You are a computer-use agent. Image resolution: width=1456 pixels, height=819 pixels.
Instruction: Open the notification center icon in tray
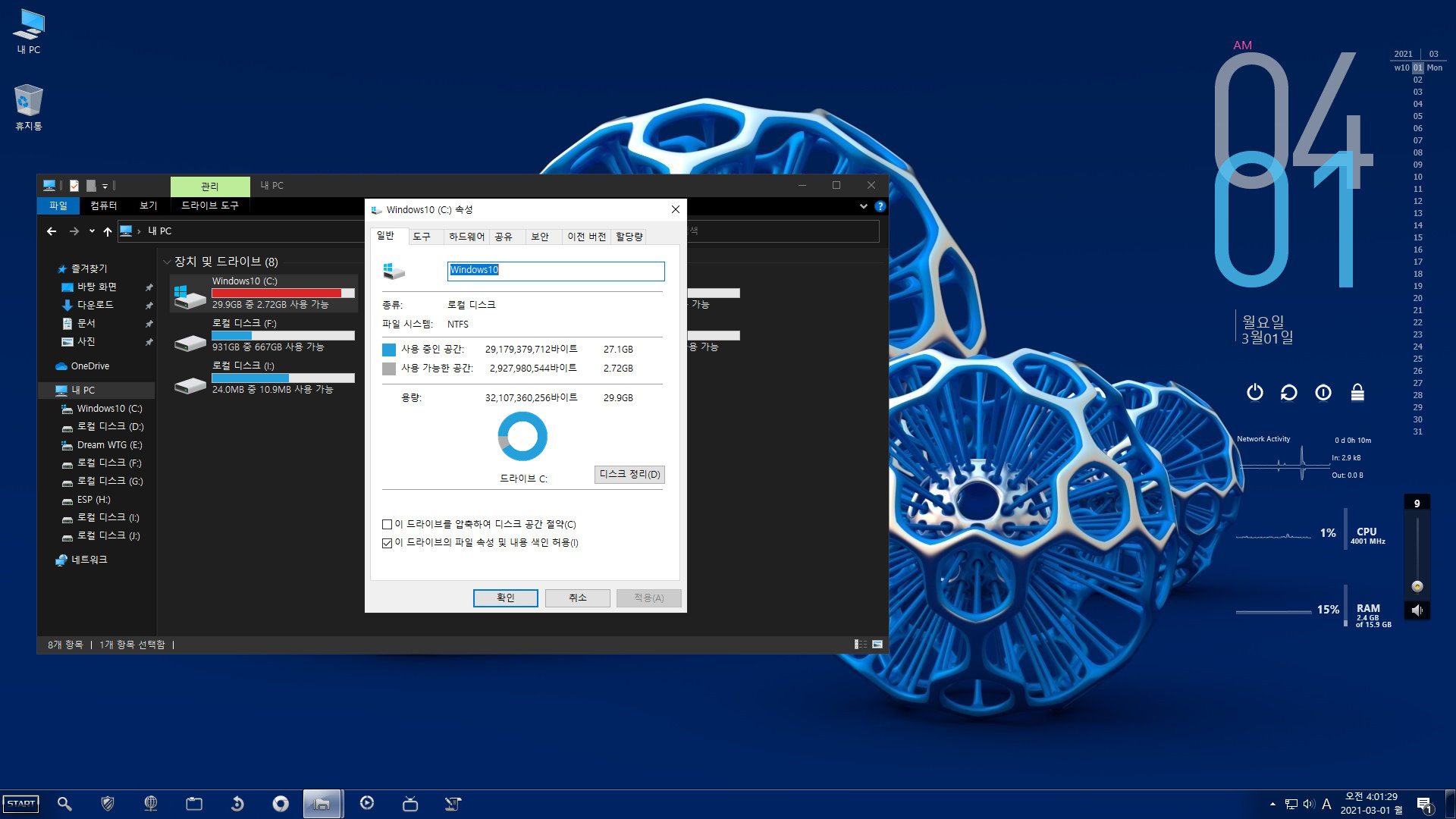(x=1424, y=805)
